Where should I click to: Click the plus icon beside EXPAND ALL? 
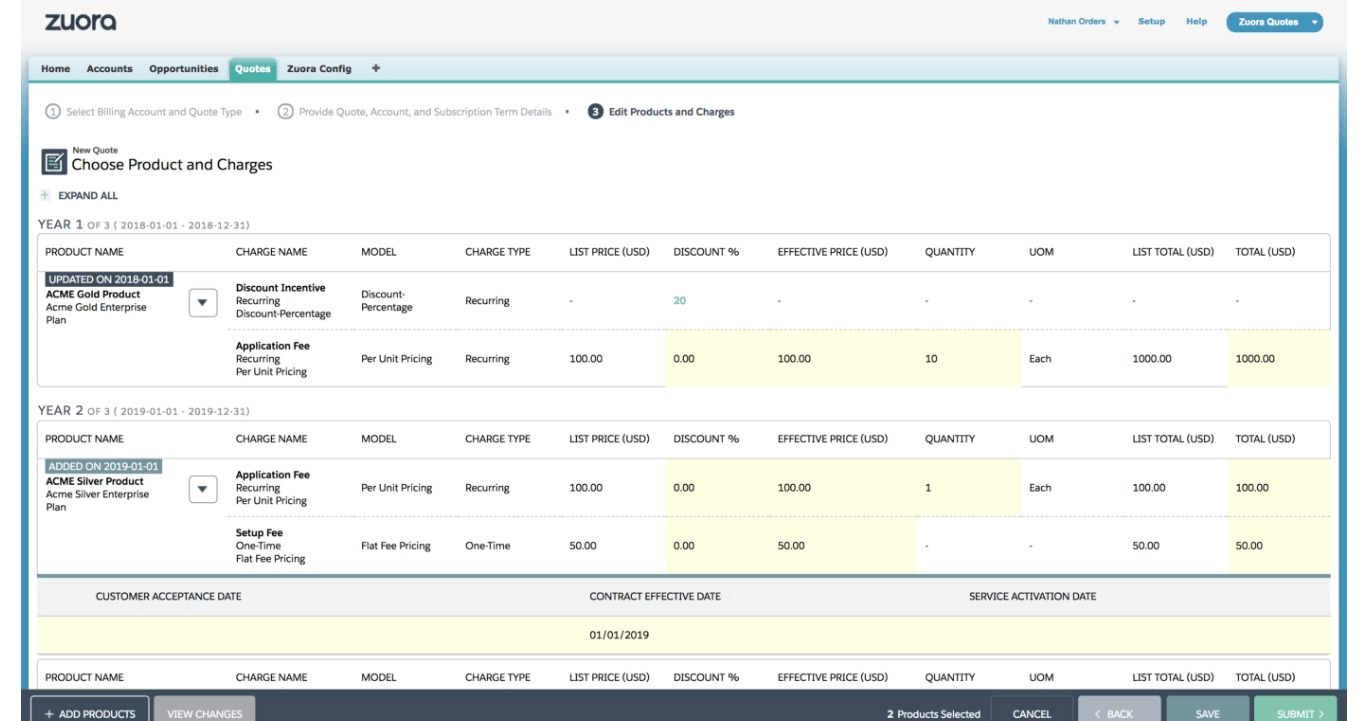tap(44, 195)
